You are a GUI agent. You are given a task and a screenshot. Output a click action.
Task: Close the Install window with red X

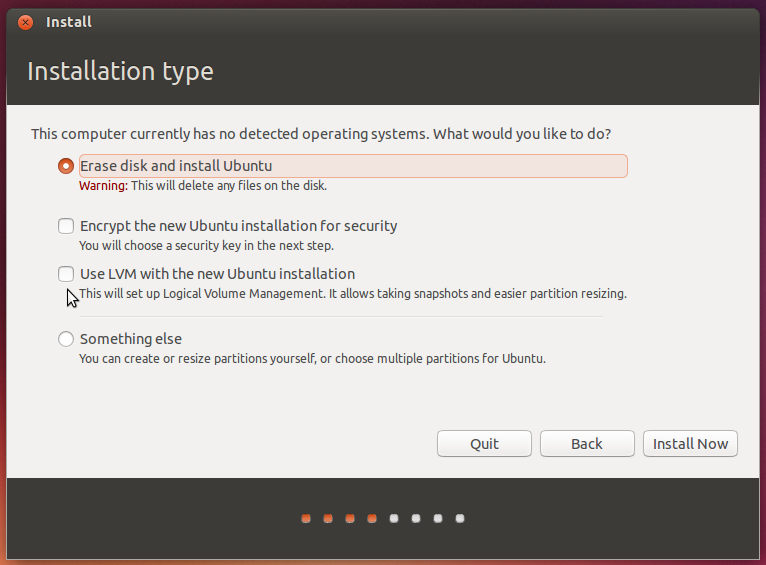[x=25, y=22]
